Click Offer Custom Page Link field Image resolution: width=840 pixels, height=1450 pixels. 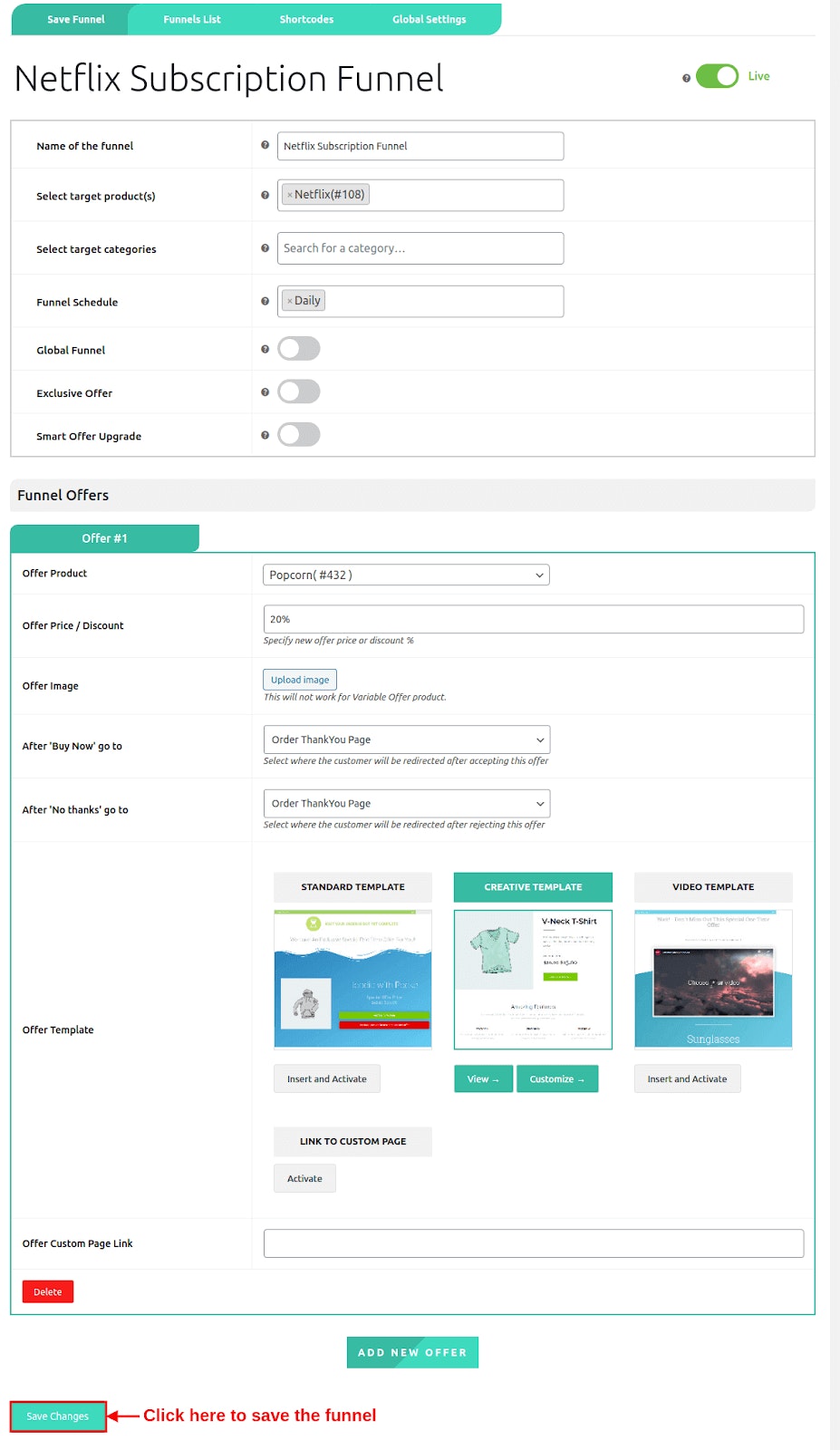[534, 1243]
